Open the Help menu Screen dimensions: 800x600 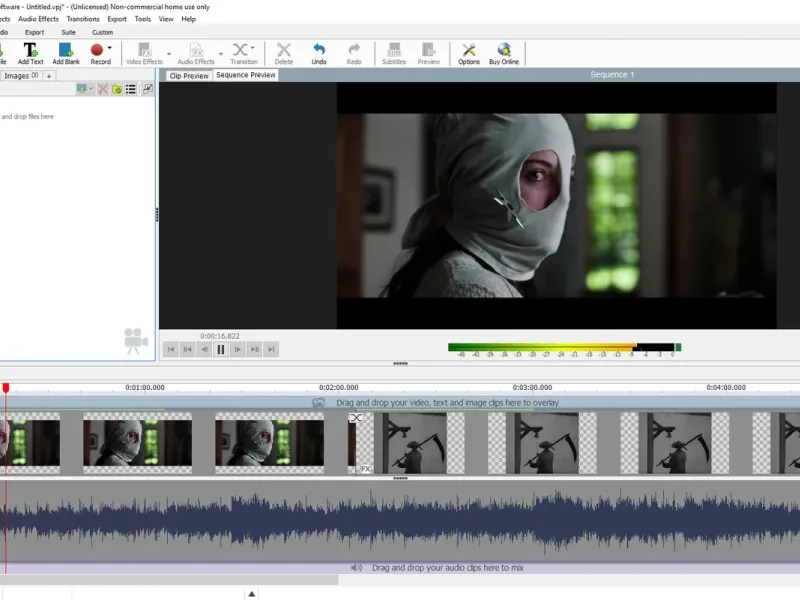point(189,19)
